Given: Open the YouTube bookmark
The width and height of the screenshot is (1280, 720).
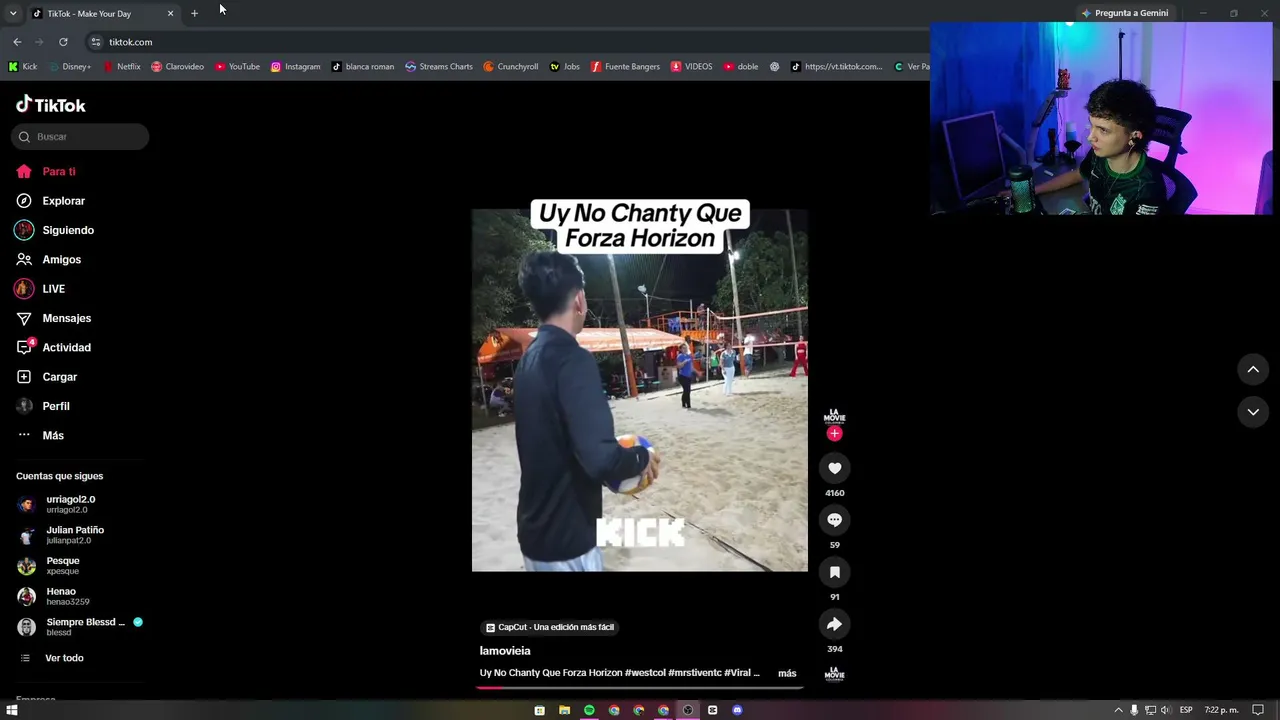Looking at the screenshot, I should (237, 67).
